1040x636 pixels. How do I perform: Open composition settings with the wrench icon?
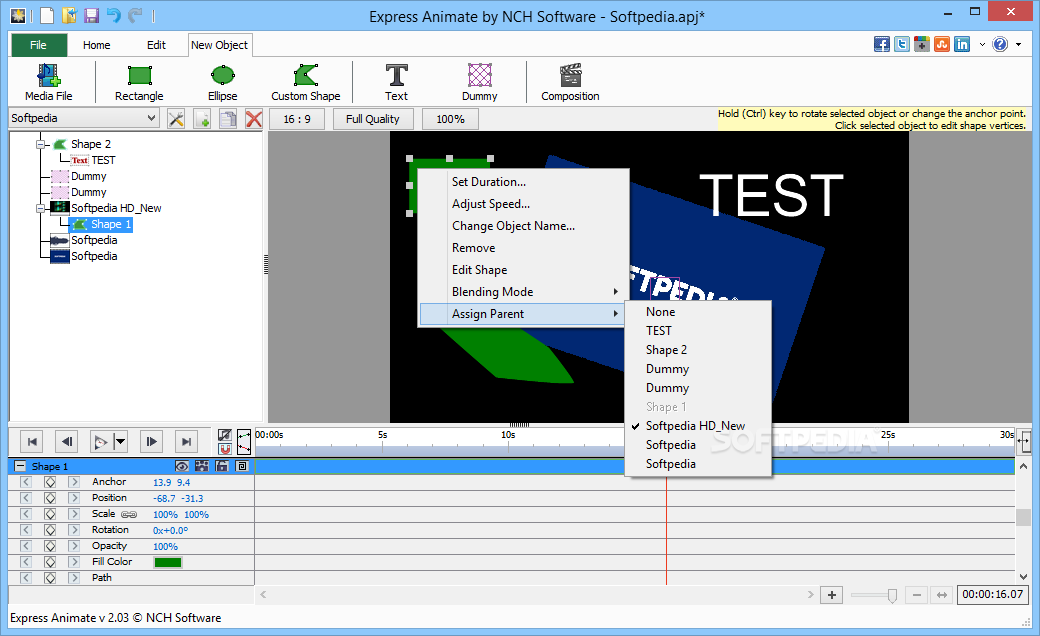pos(176,119)
